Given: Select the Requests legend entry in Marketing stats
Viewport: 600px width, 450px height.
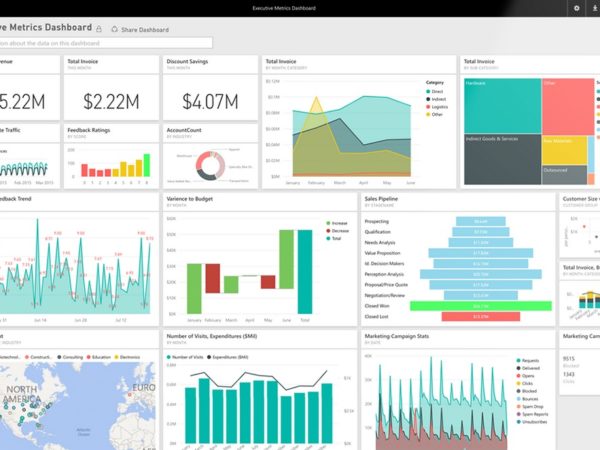Looking at the screenshot, I should 528,360.
